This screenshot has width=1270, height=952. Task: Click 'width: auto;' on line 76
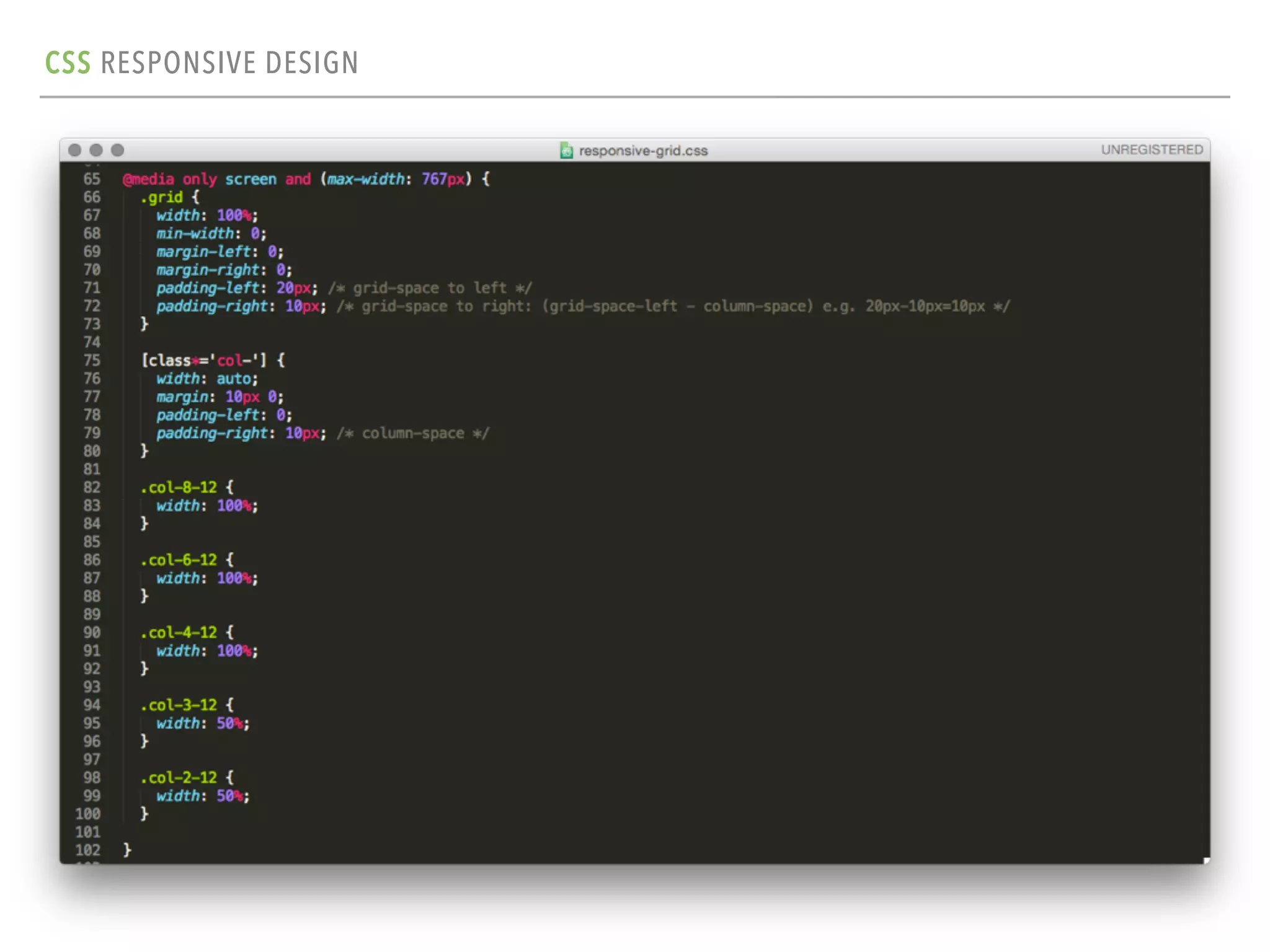pos(207,379)
